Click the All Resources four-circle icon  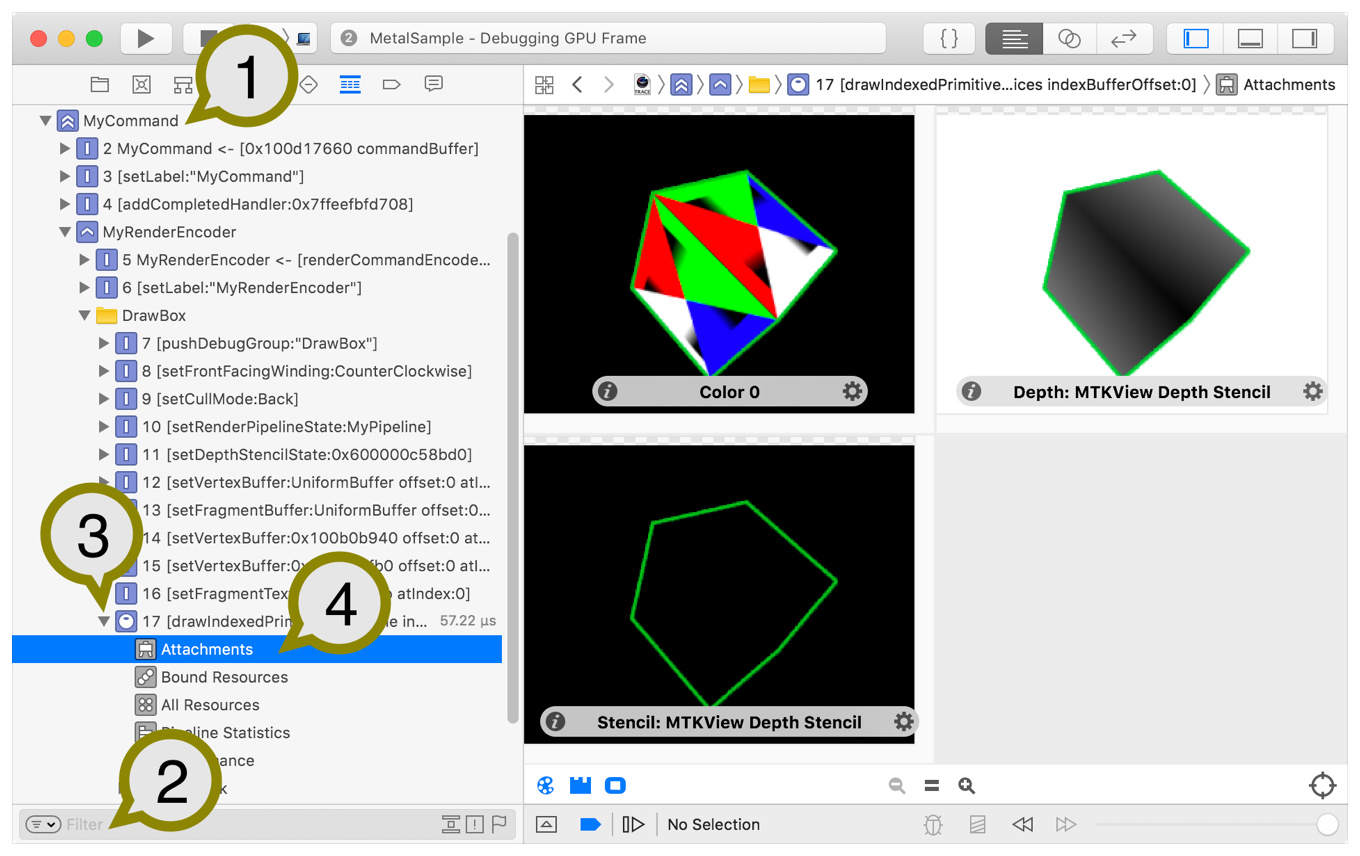[x=145, y=705]
